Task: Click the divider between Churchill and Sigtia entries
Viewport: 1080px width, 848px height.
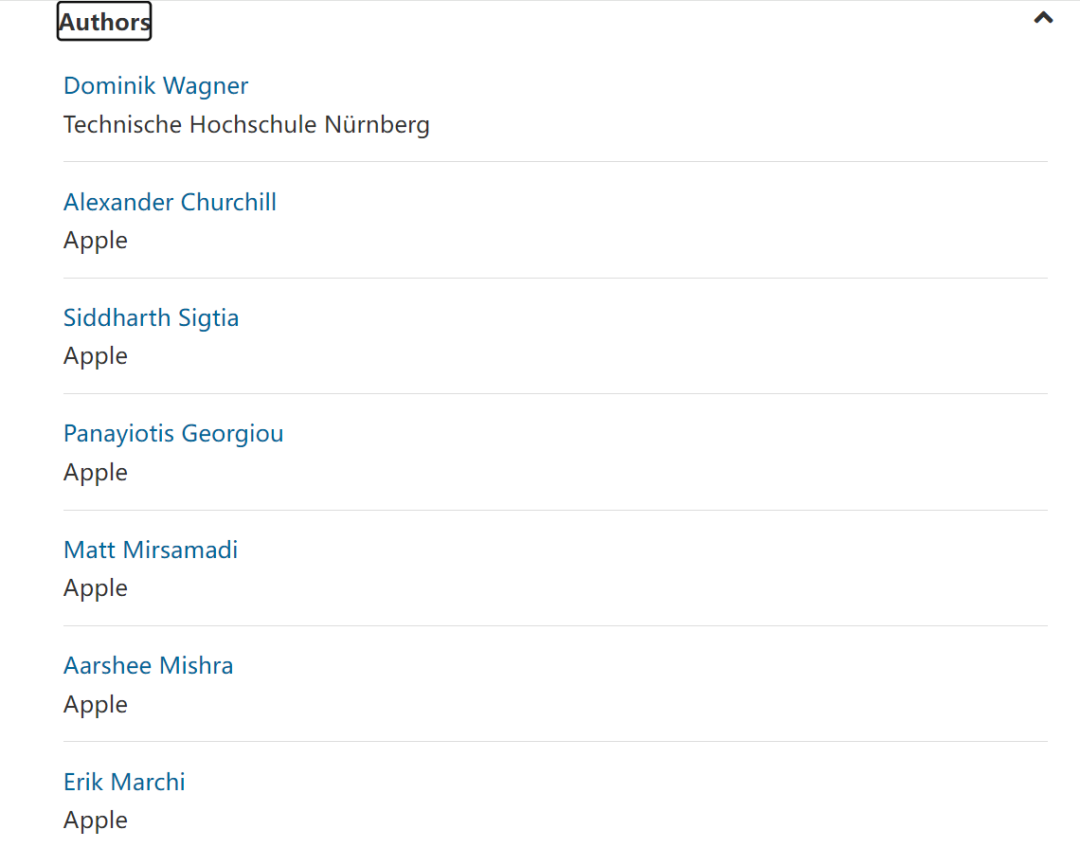Action: pos(555,278)
